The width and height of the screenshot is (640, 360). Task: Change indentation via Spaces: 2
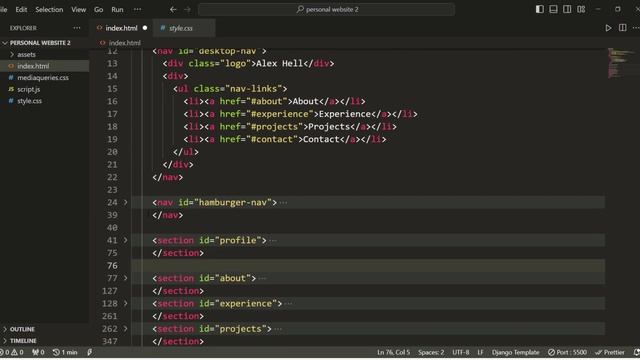coord(431,352)
